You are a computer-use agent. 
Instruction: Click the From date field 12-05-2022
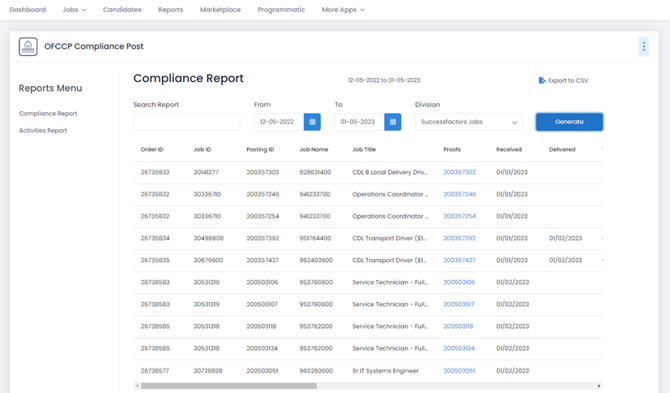pyautogui.click(x=279, y=122)
